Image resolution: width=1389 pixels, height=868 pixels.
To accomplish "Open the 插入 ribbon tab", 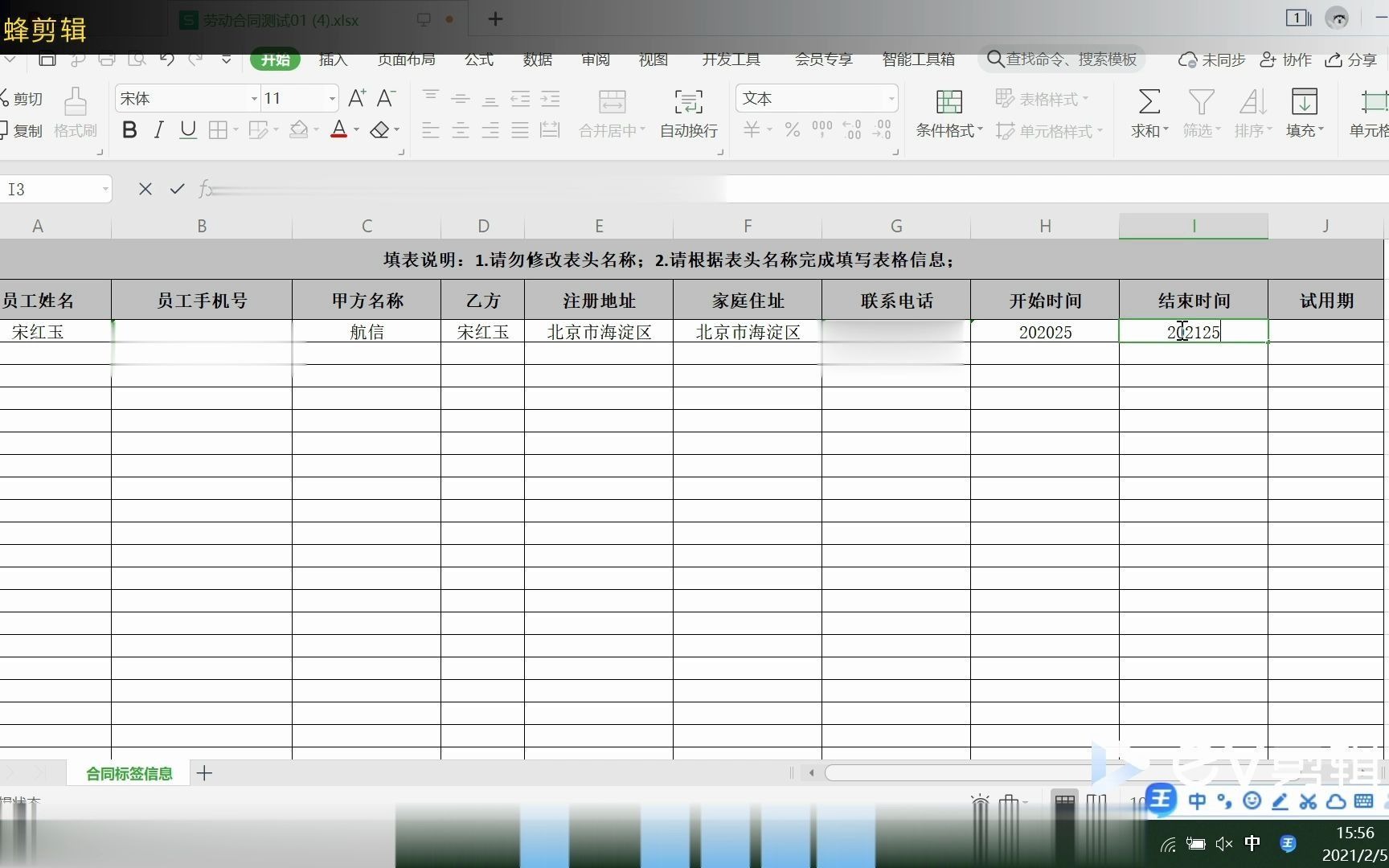I will (x=333, y=59).
